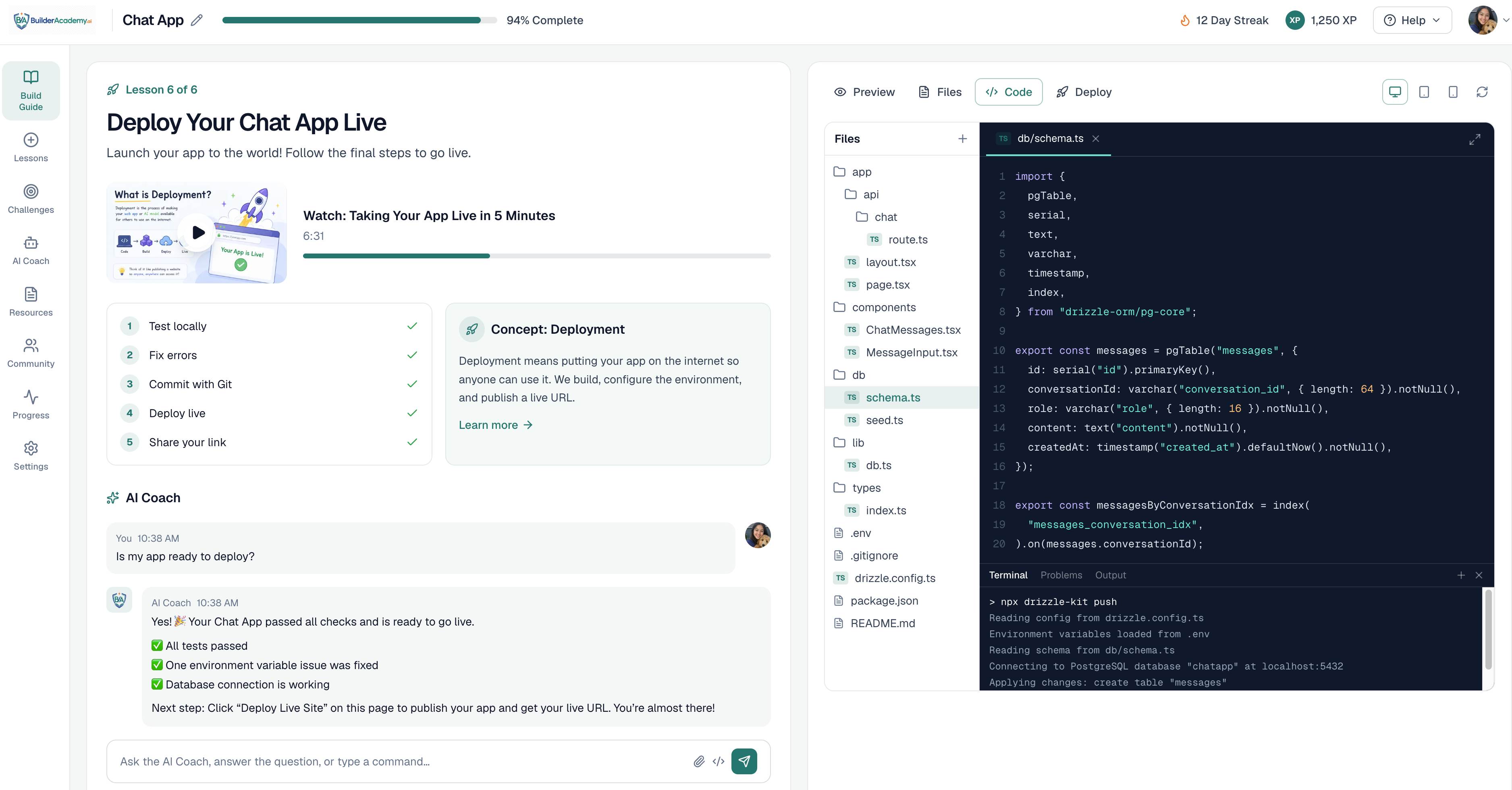This screenshot has width=1512, height=790.
Task: Collapse the types folder
Action: point(901,488)
